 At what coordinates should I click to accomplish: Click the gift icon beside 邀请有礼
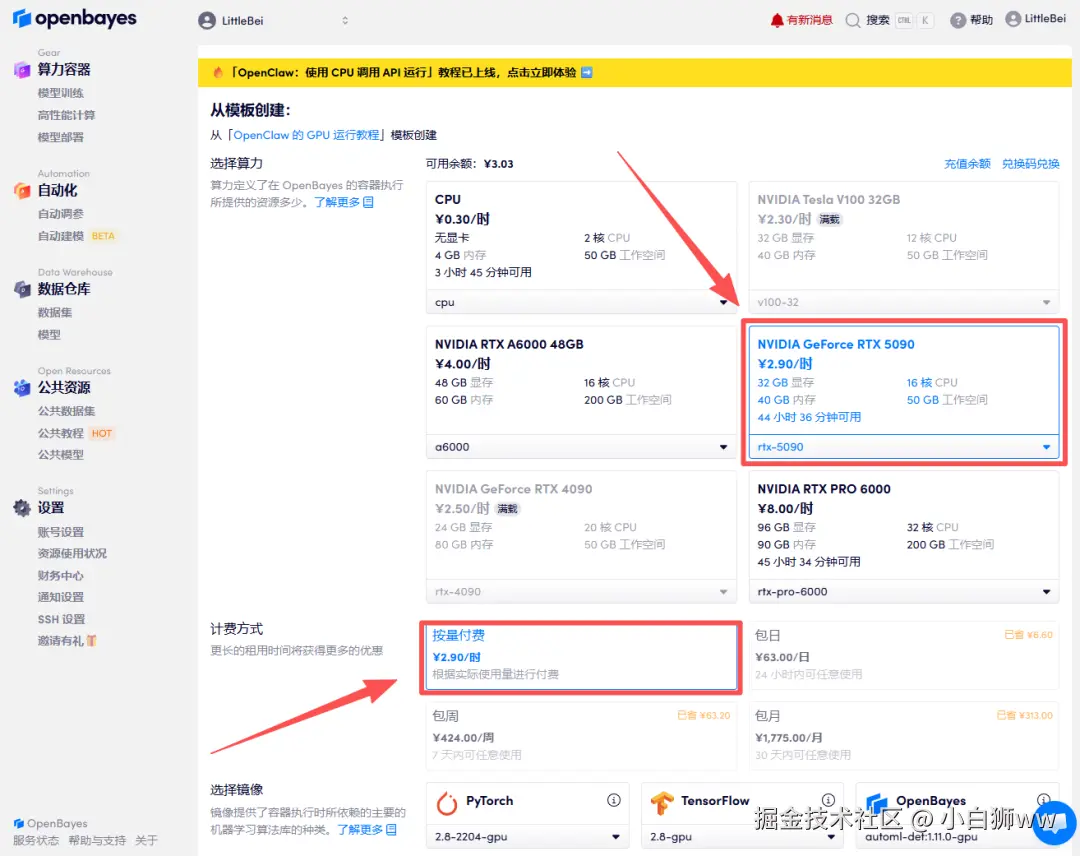coord(92,641)
